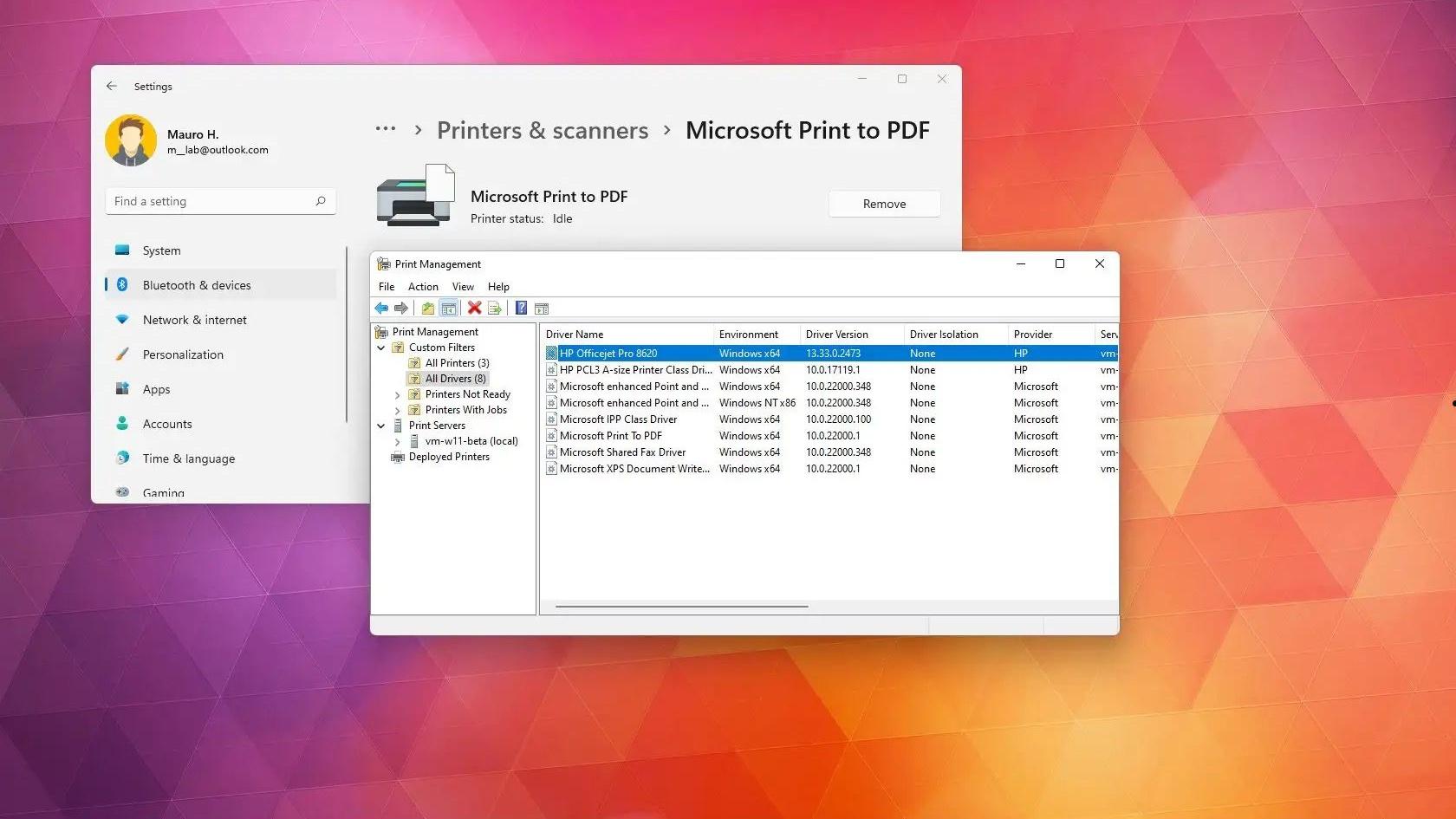Screen dimensions: 1456x819
Task: Collapse the Custom Filters tree node
Action: (x=381, y=348)
